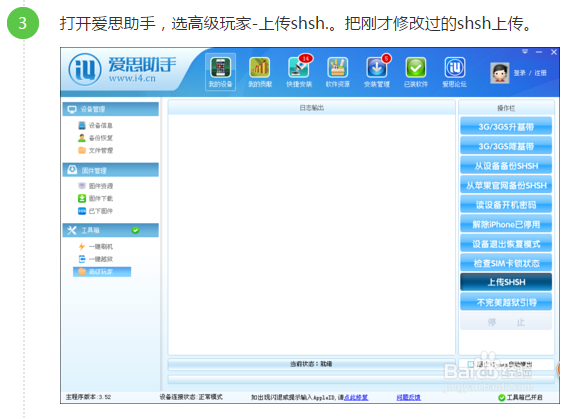Image resolution: width=576 pixels, height=419 pixels.
Task: Open 安装管理 download icon
Action: (377, 72)
